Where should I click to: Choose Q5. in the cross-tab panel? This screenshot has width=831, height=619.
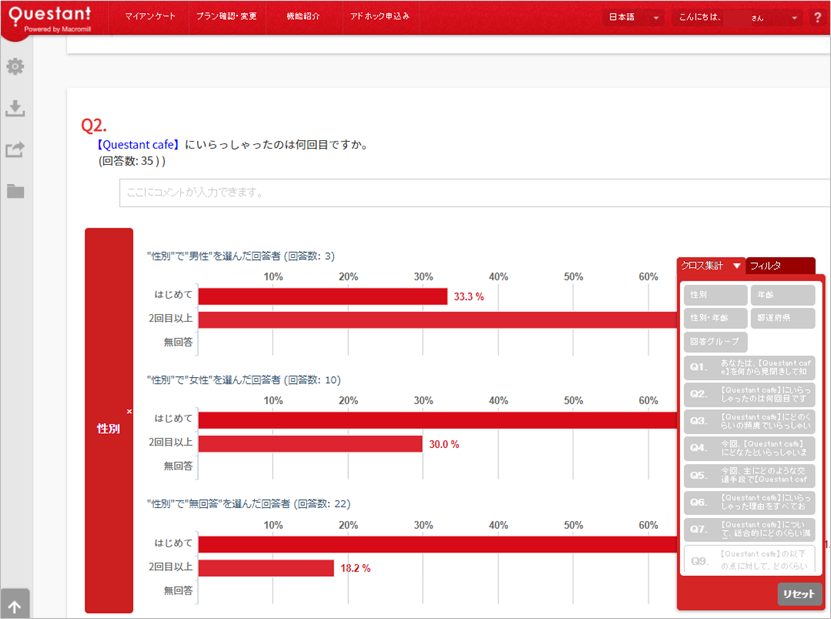[749, 475]
